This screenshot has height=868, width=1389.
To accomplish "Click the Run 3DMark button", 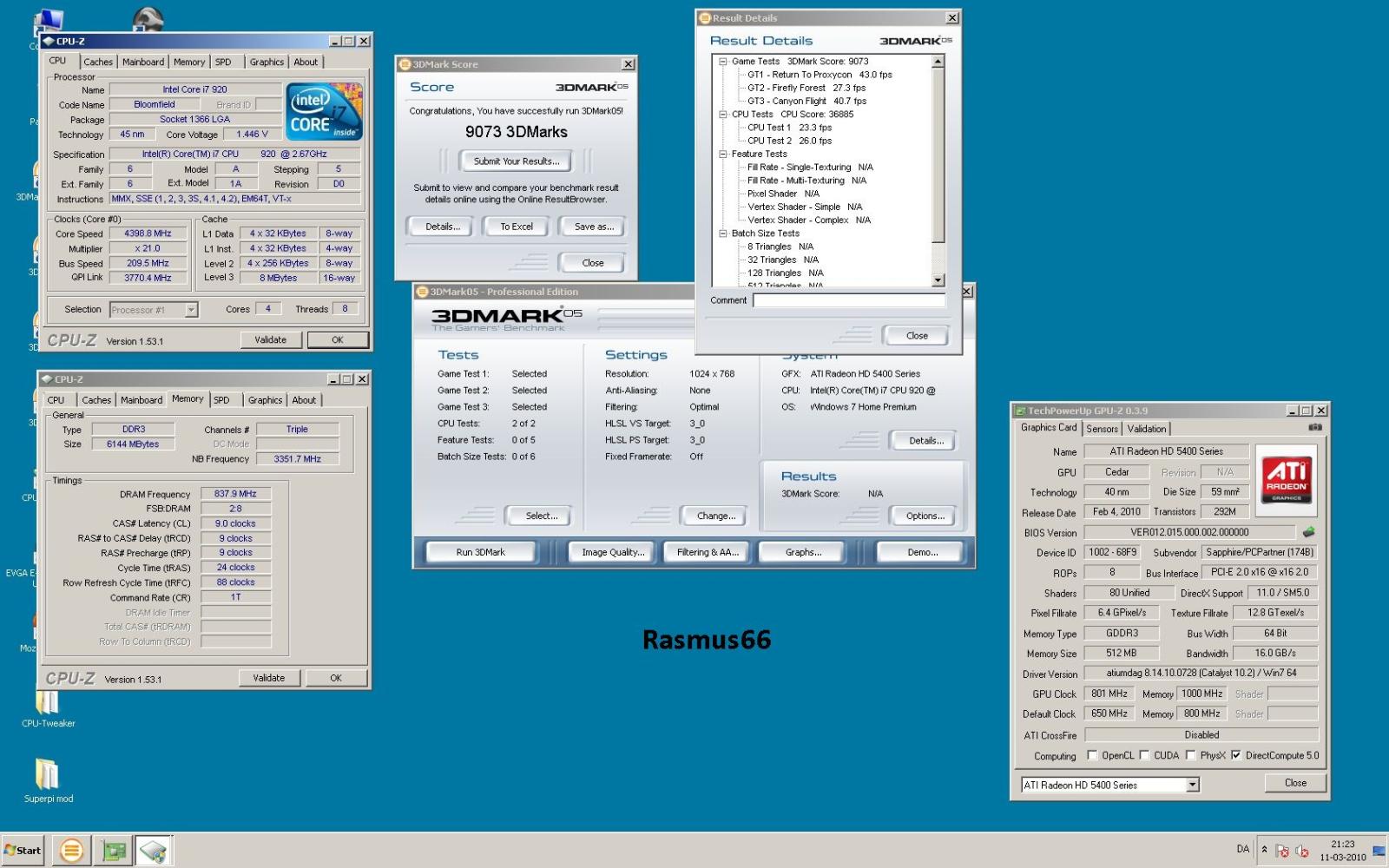I will (x=480, y=552).
